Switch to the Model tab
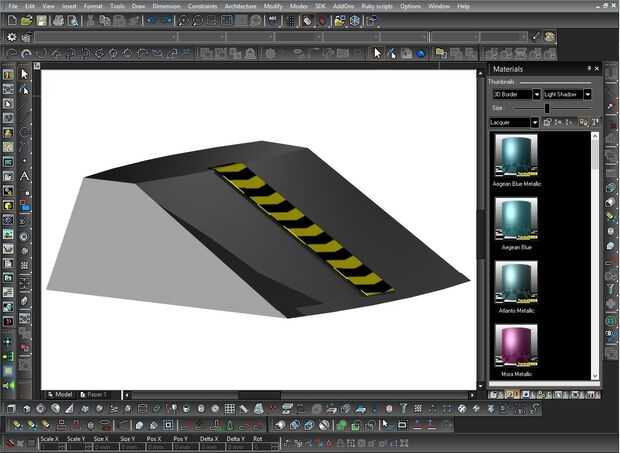The width and height of the screenshot is (620, 453). 60,394
